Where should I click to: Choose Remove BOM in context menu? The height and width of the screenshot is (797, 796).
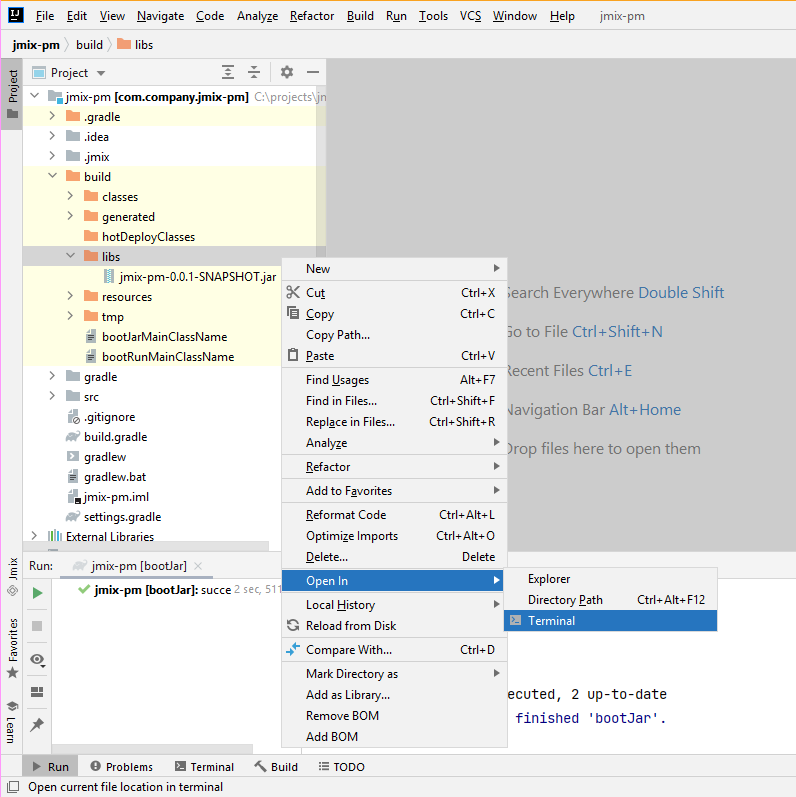click(394, 716)
